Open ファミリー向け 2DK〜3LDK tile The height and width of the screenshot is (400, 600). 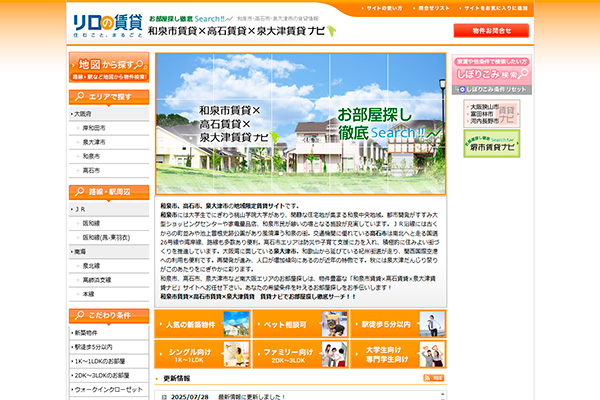(x=300, y=354)
